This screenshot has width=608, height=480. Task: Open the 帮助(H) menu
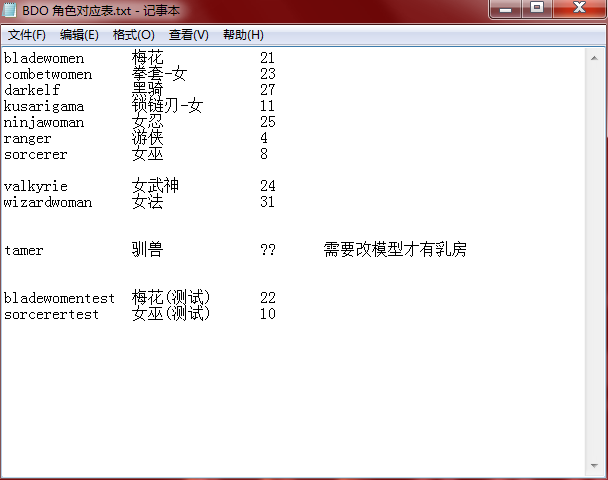point(243,35)
